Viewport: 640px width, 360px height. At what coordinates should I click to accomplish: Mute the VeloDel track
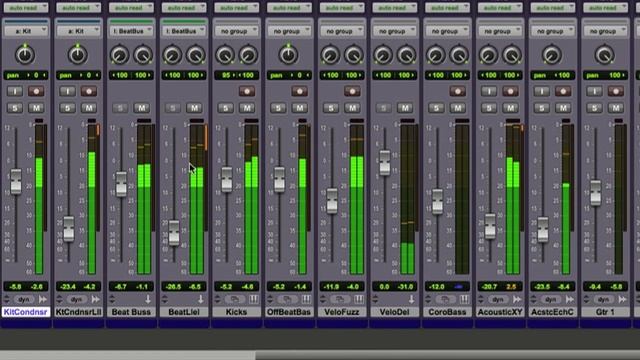pos(404,108)
